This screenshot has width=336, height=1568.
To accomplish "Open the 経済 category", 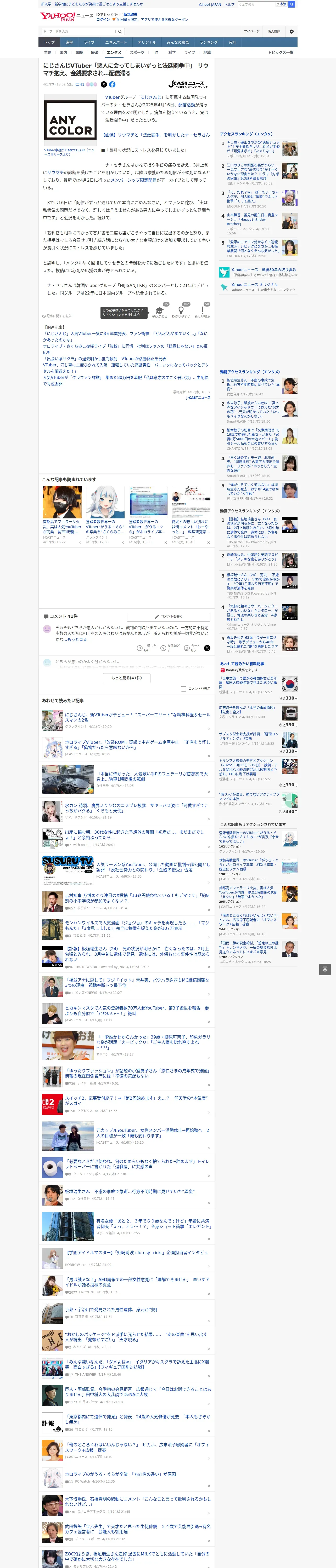I will 94,53.
